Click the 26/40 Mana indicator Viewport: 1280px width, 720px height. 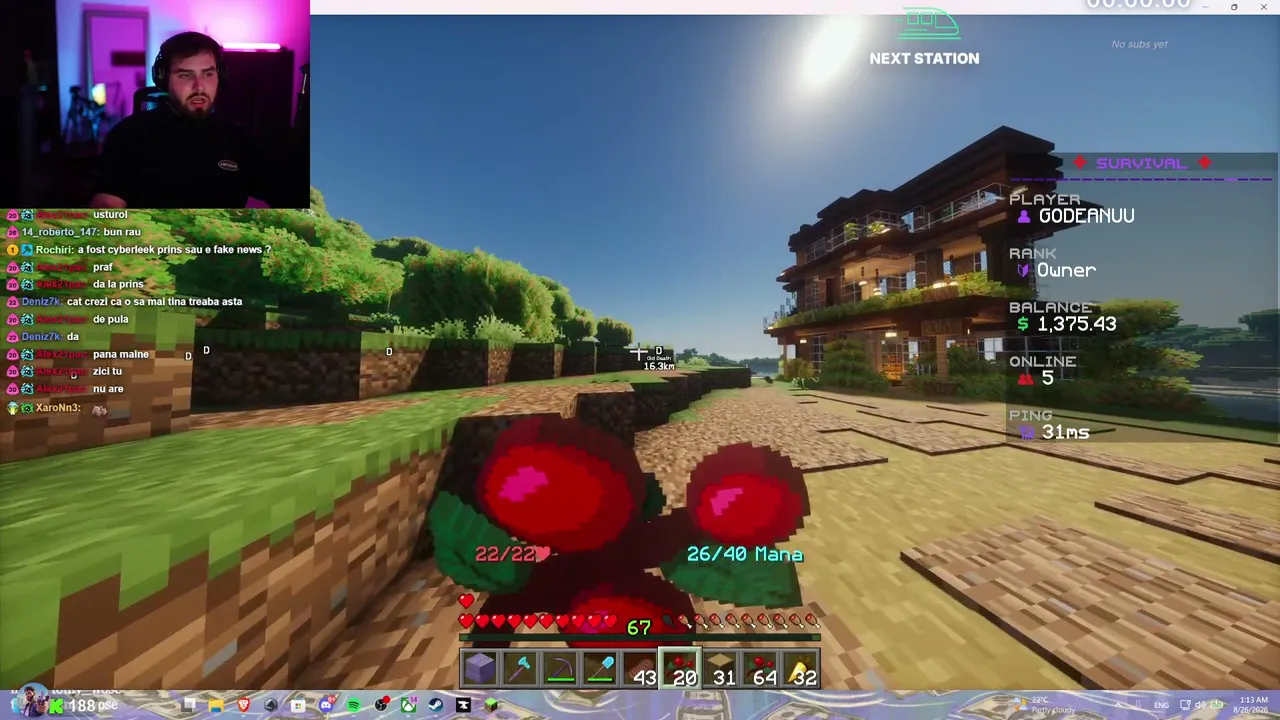pos(745,554)
